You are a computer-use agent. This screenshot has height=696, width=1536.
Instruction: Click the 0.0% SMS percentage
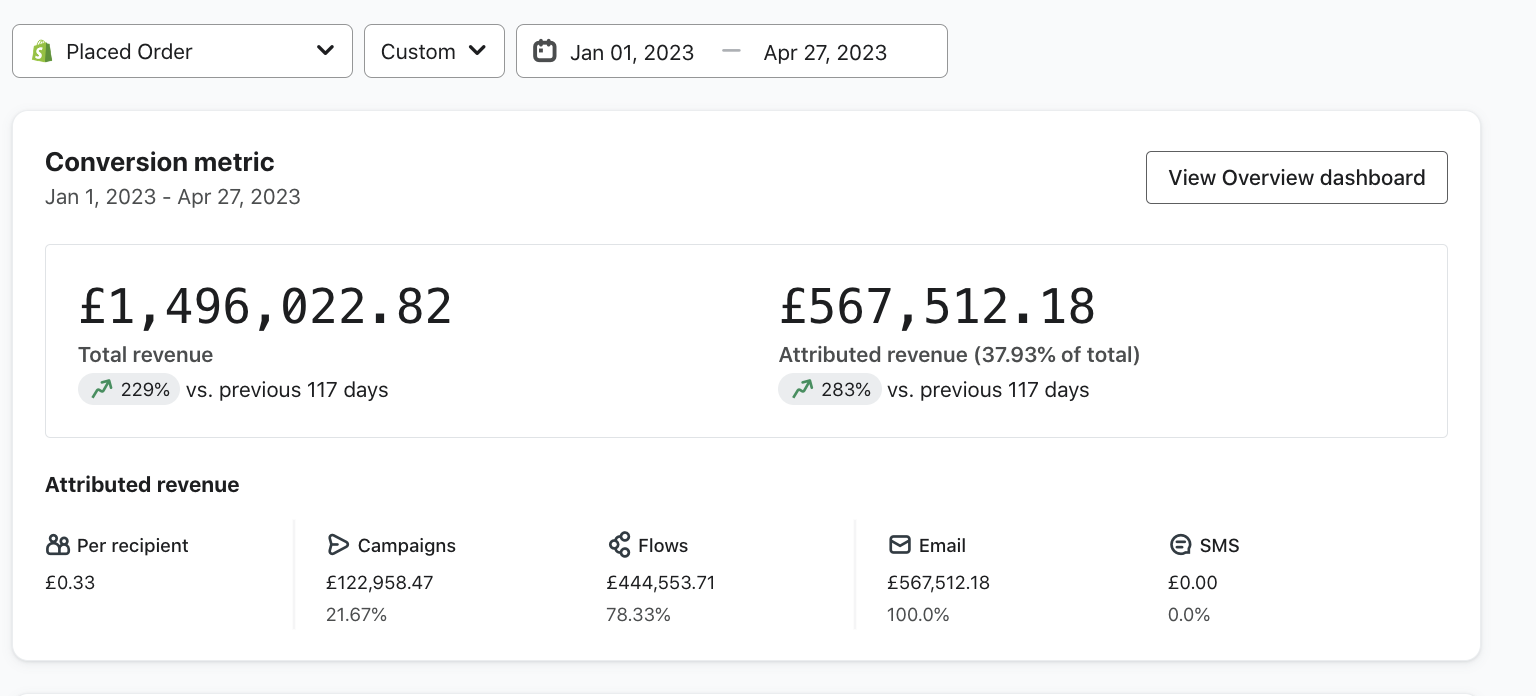(x=1189, y=615)
